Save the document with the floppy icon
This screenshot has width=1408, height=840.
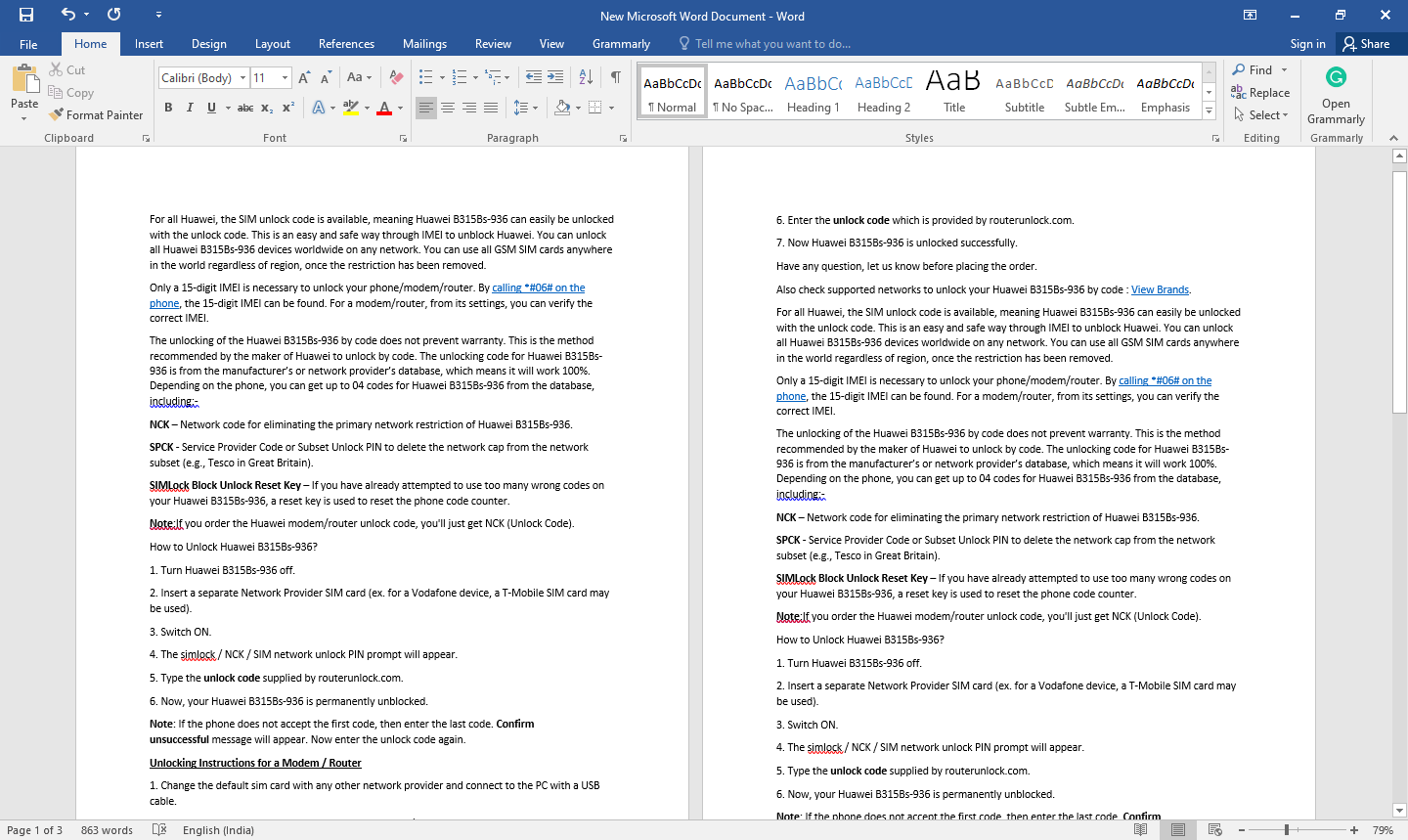26,15
